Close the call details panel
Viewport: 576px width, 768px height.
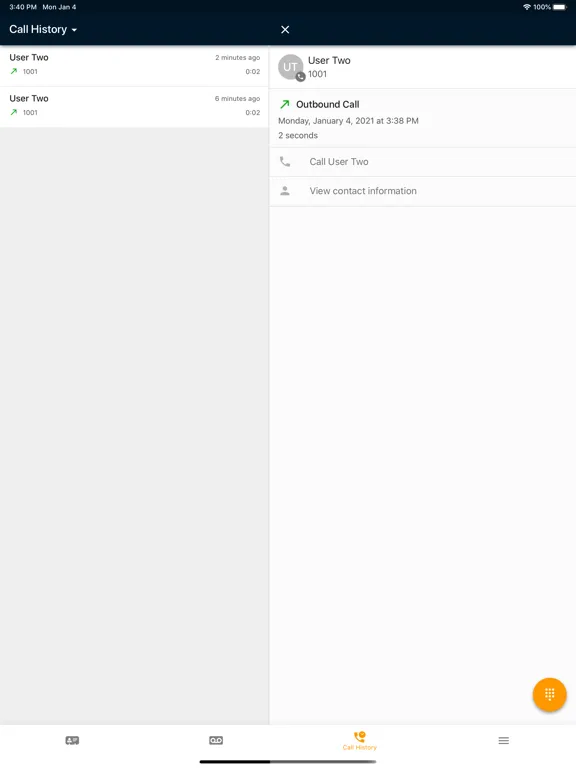point(285,29)
